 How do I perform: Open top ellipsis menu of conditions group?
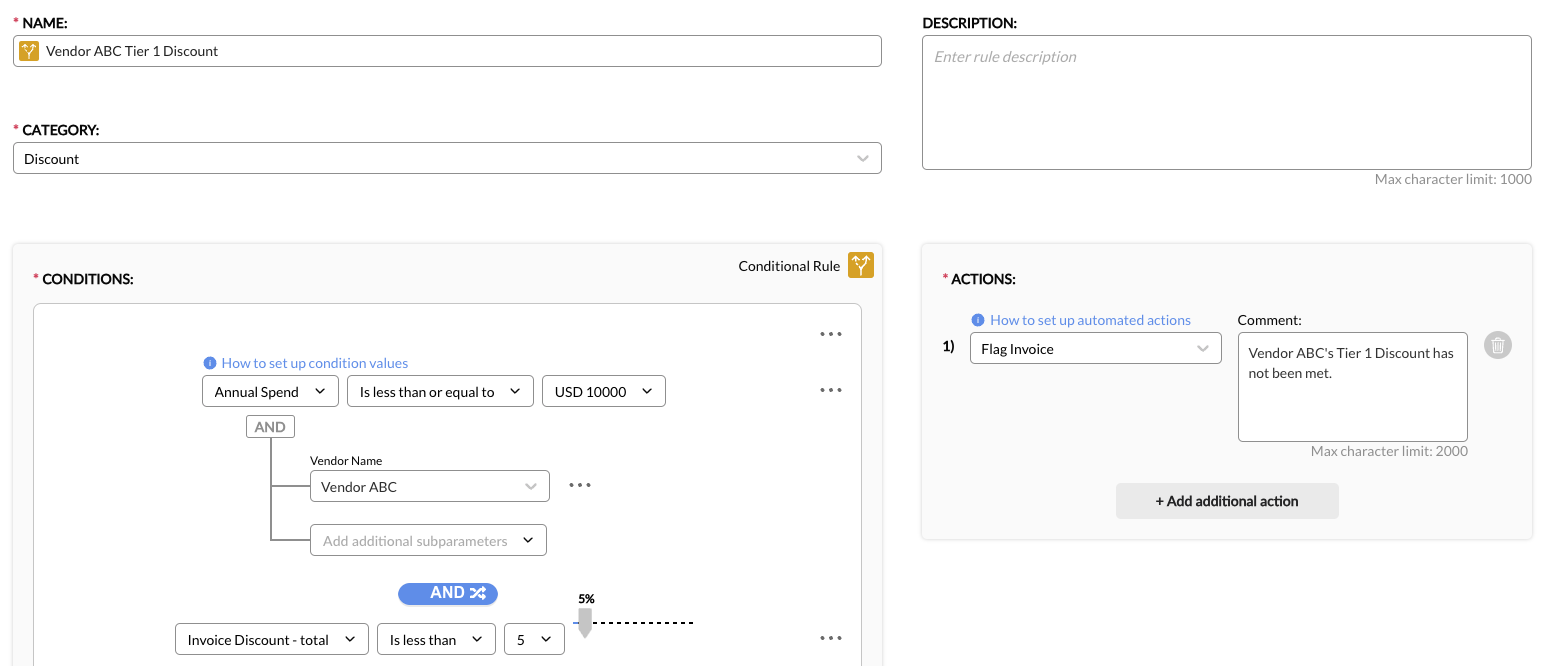pyautogui.click(x=831, y=334)
